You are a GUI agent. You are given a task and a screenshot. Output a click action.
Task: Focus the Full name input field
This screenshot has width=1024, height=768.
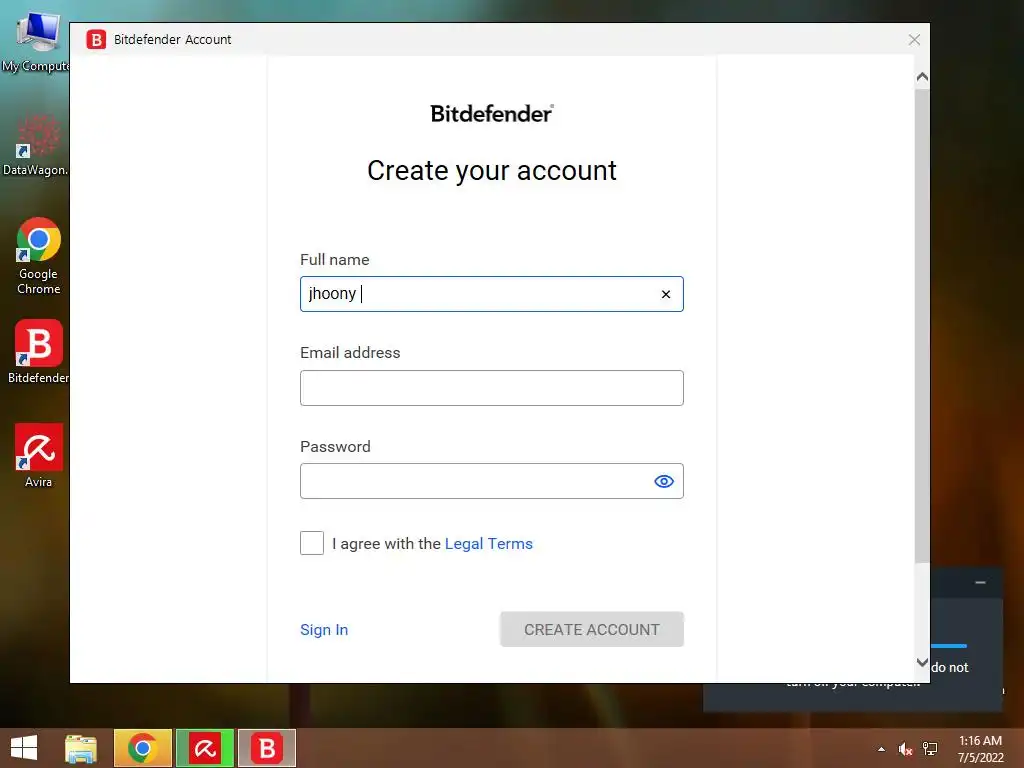click(492, 294)
